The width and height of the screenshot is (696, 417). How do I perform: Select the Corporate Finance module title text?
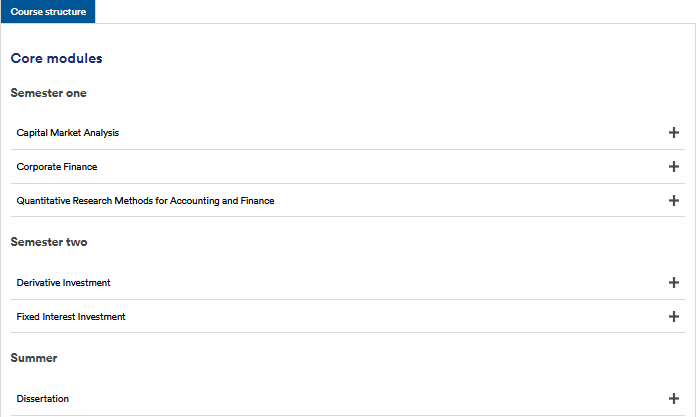pos(57,167)
